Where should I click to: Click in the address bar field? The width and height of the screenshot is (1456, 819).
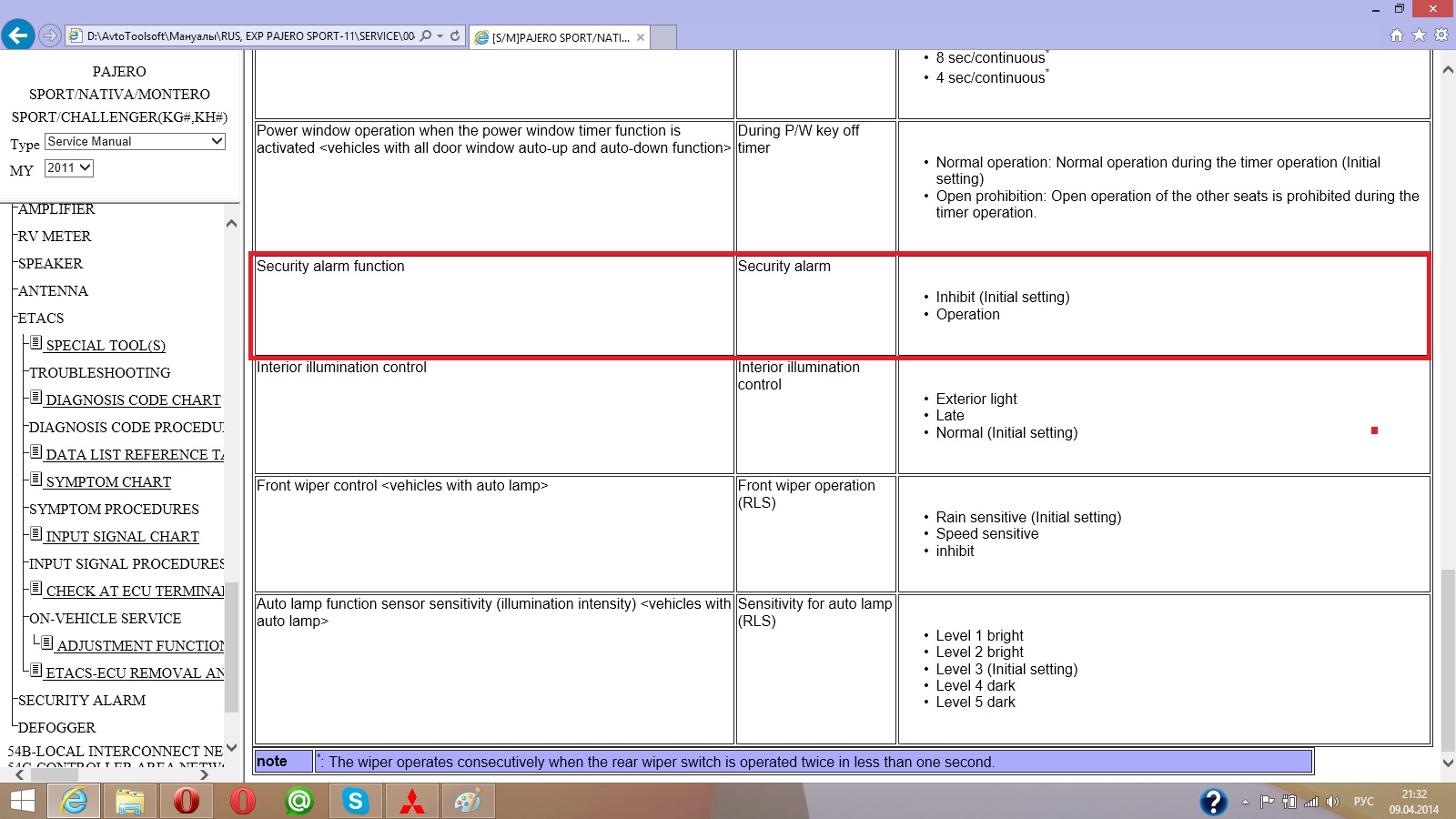pos(250,36)
